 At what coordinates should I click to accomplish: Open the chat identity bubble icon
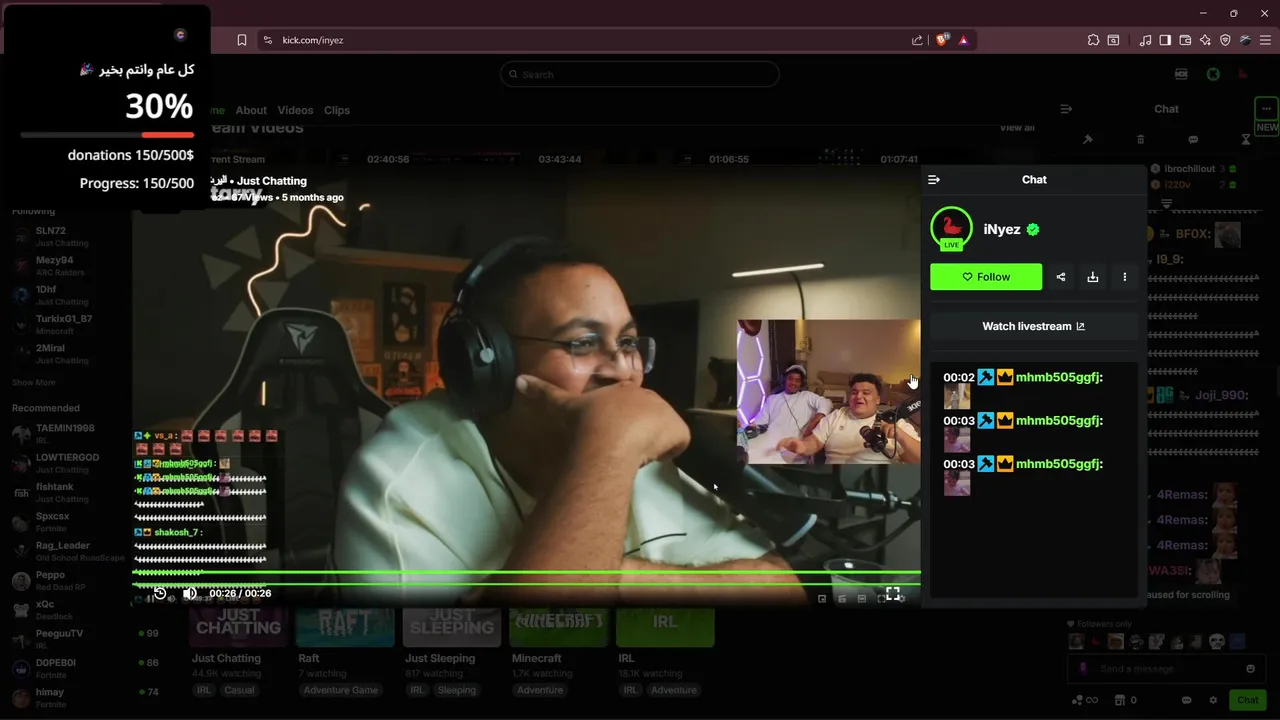(x=1187, y=700)
